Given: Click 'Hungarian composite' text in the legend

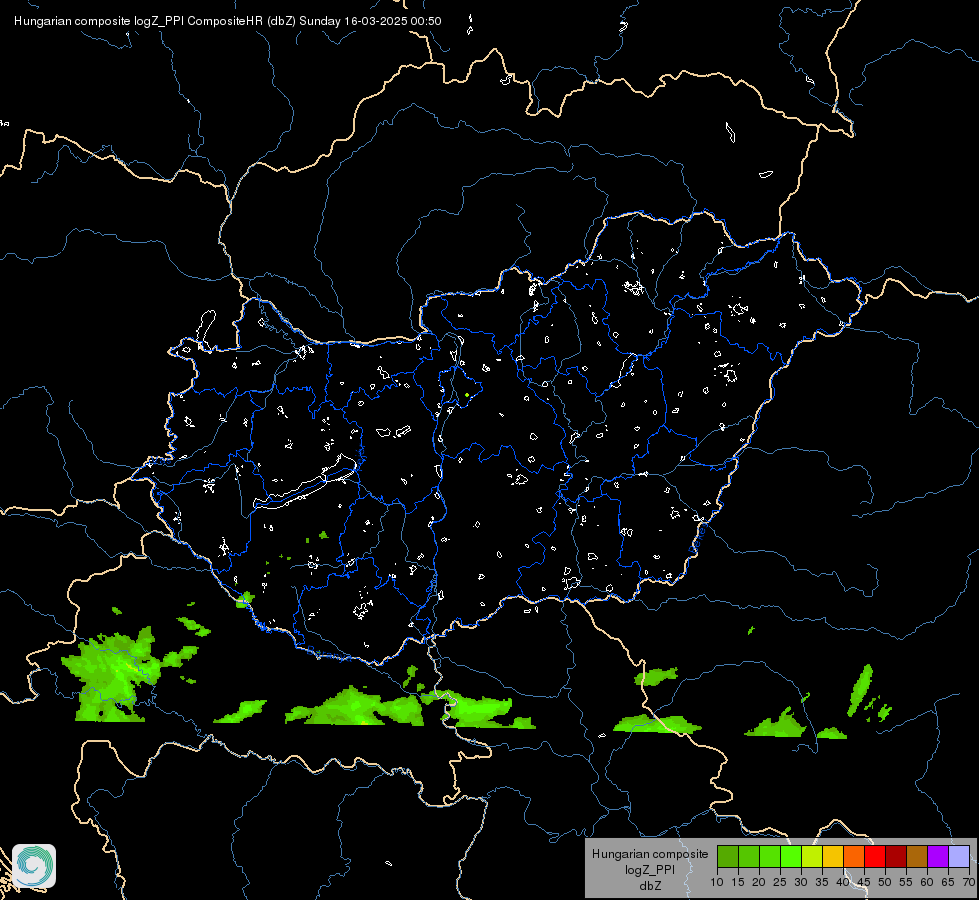Looking at the screenshot, I should (650, 854).
